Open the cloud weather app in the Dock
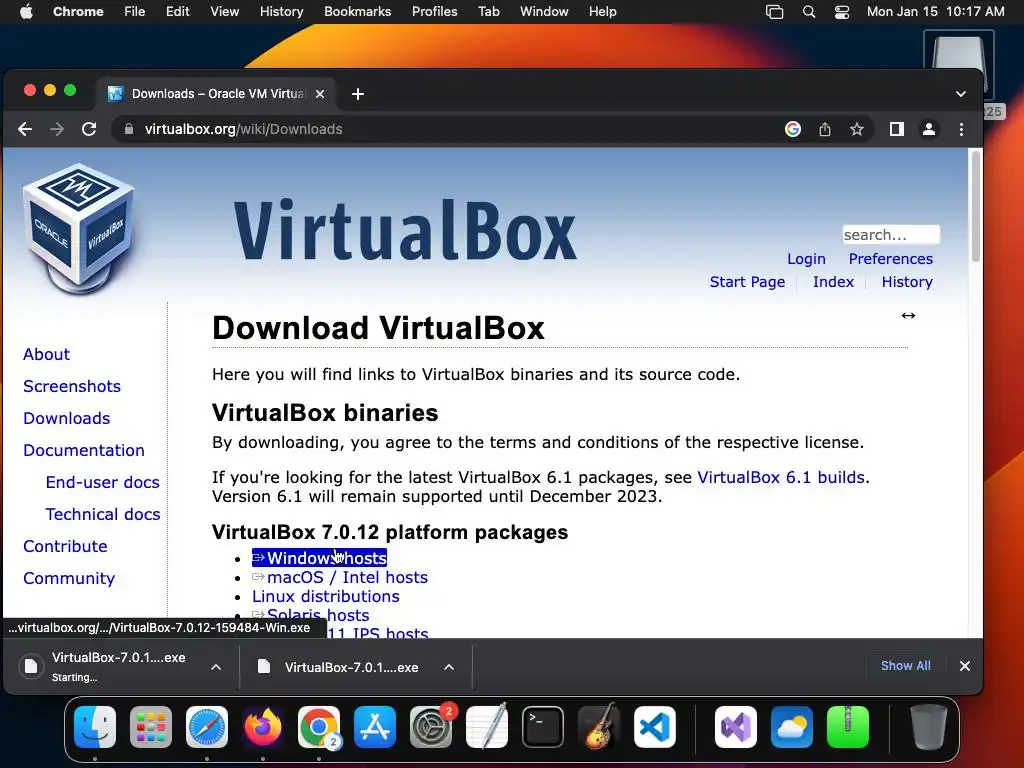Image resolution: width=1024 pixels, height=768 pixels. click(x=792, y=727)
